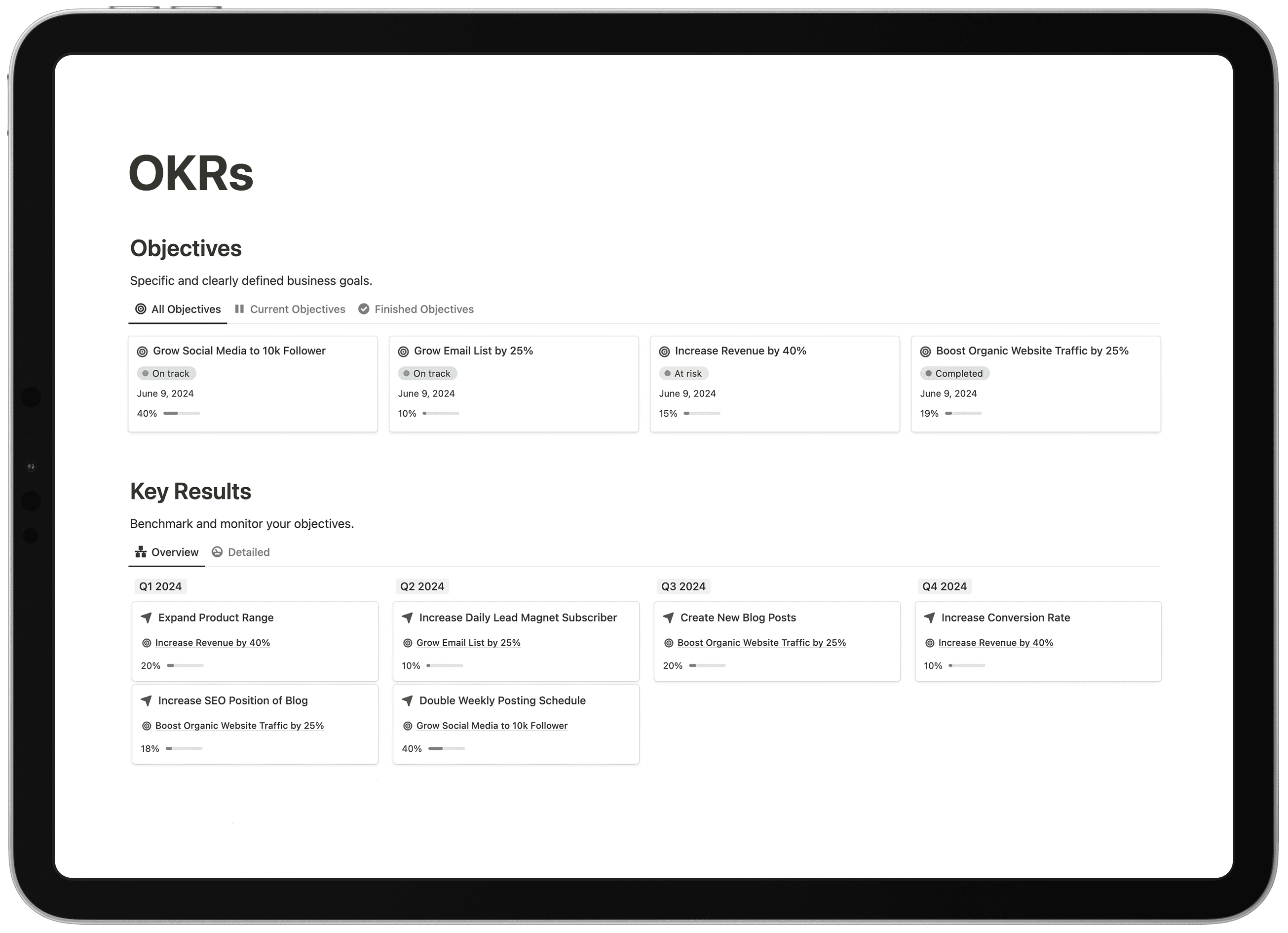The width and height of the screenshot is (1288, 933).
Task: Click the OKRs page title
Action: (191, 174)
